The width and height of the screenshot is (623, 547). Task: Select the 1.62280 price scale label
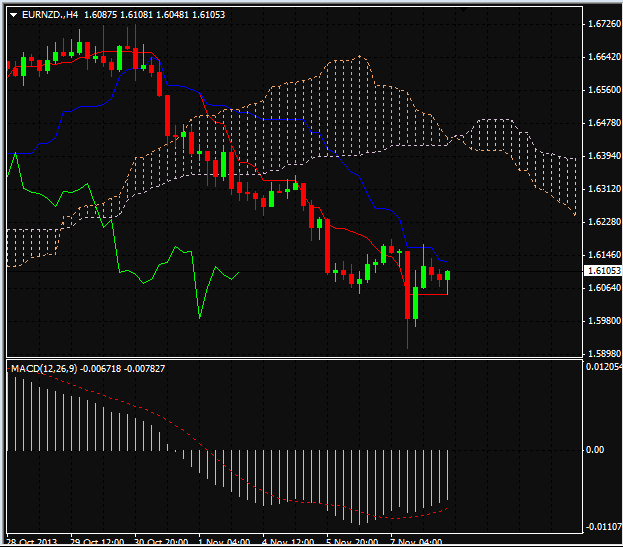[x=604, y=222]
